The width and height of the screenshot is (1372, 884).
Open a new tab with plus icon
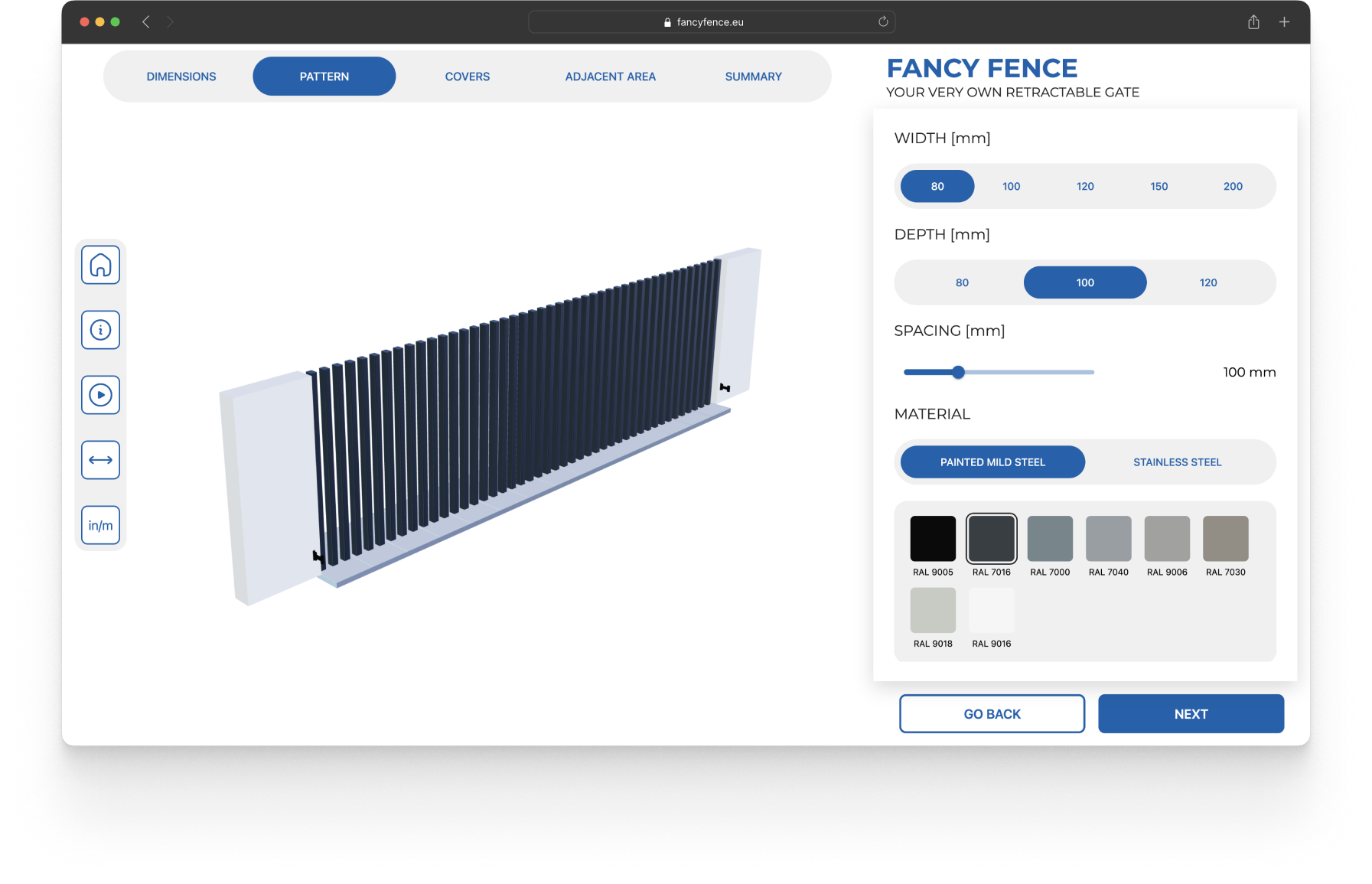[x=1284, y=22]
